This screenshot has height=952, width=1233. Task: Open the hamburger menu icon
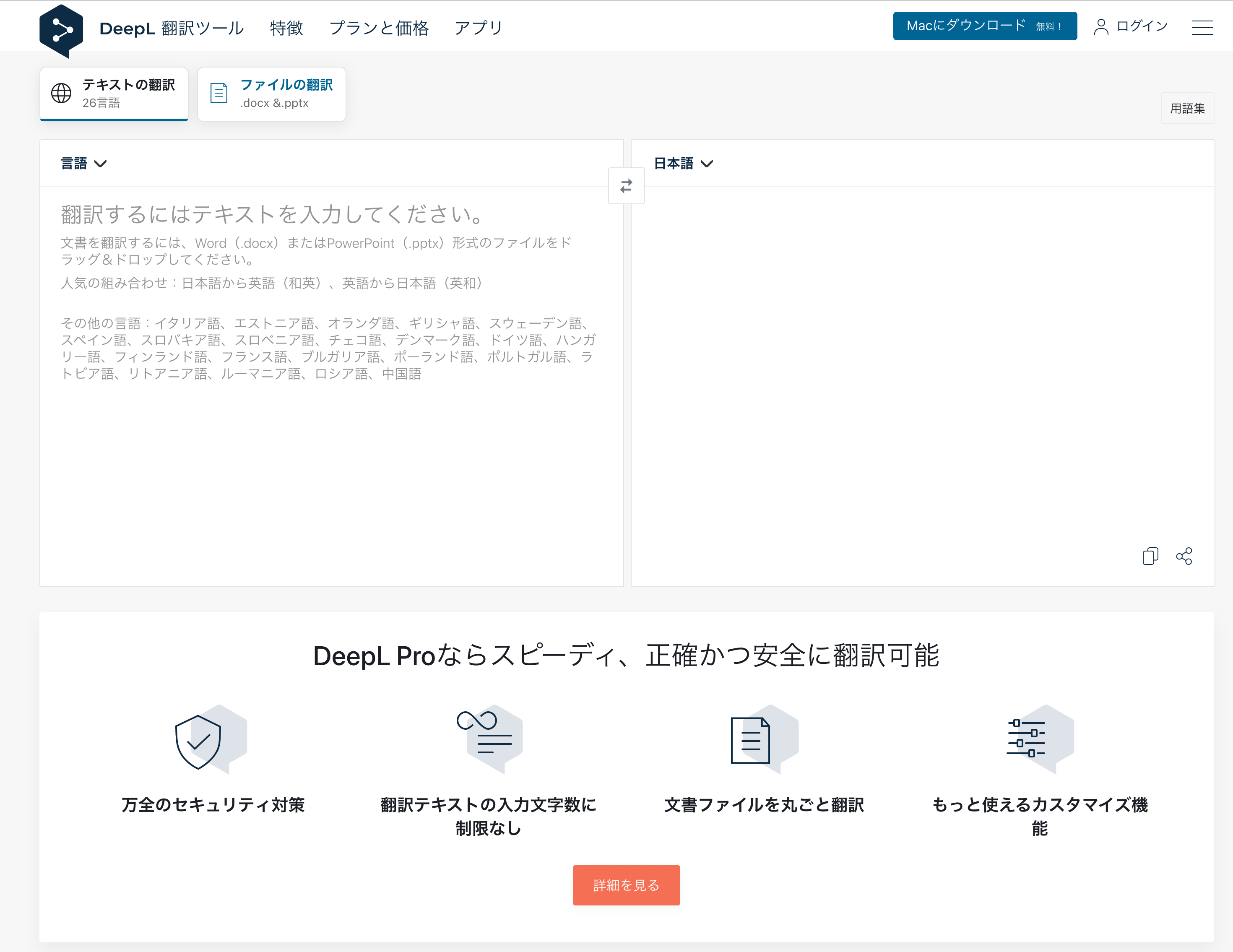1202,28
